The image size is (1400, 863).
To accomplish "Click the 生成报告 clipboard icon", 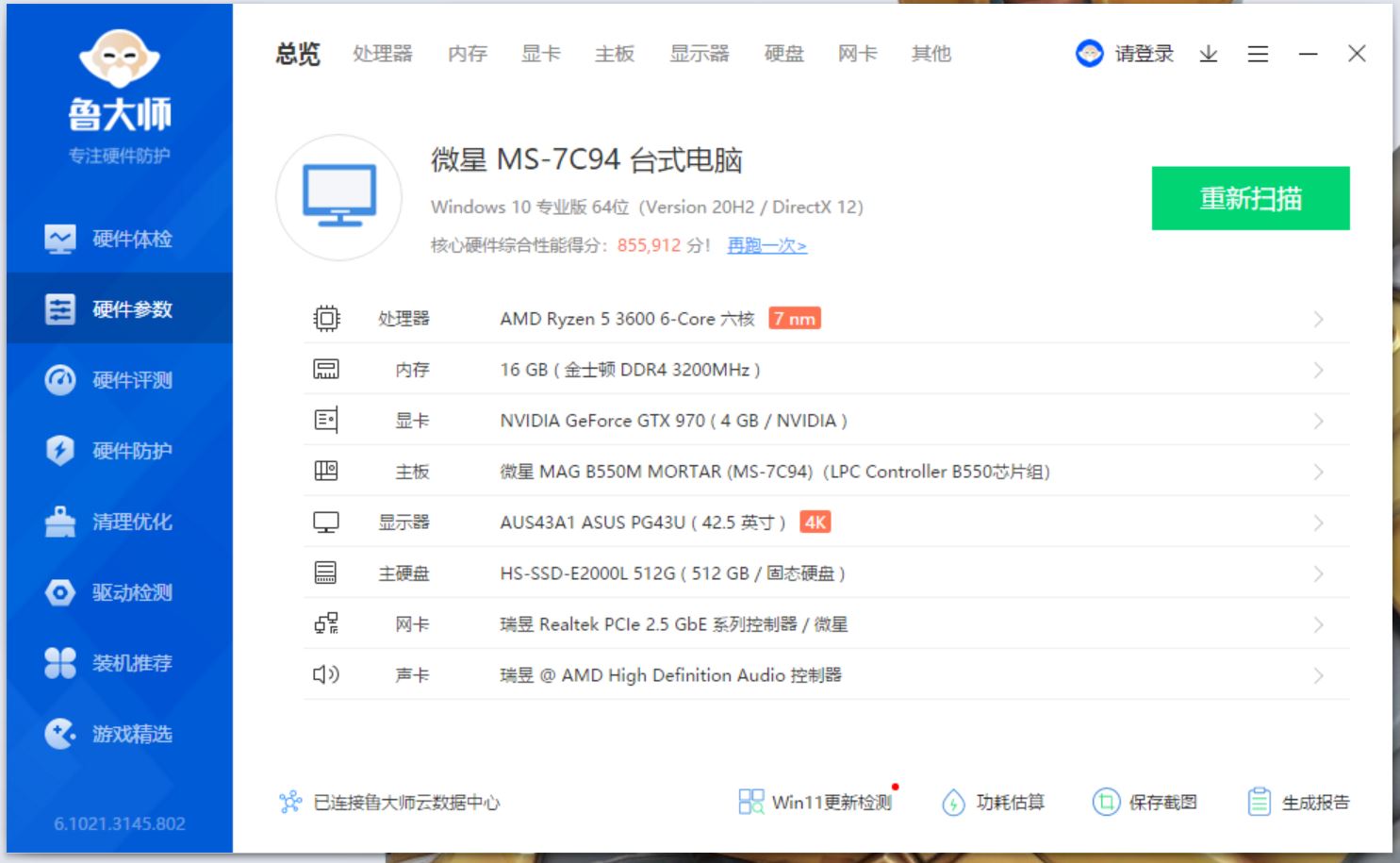I will (1259, 802).
